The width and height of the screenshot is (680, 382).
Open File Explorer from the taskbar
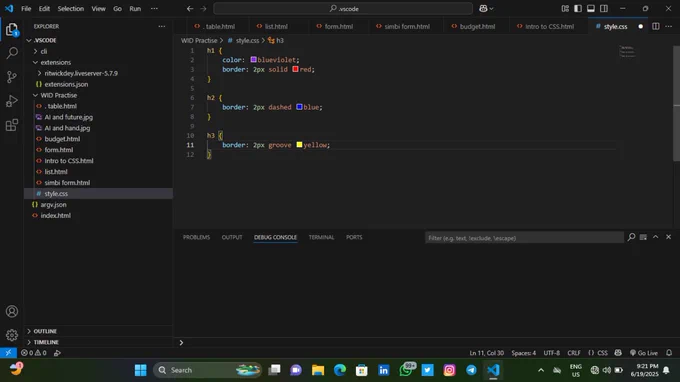tap(318, 370)
